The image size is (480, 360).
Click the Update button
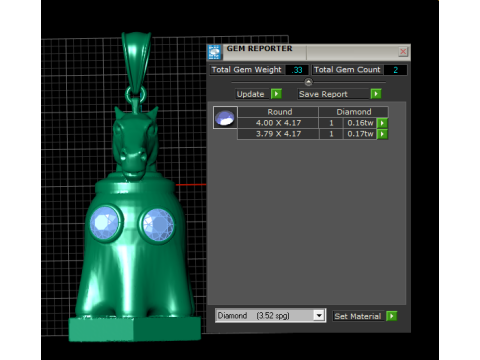pyautogui.click(x=252, y=94)
